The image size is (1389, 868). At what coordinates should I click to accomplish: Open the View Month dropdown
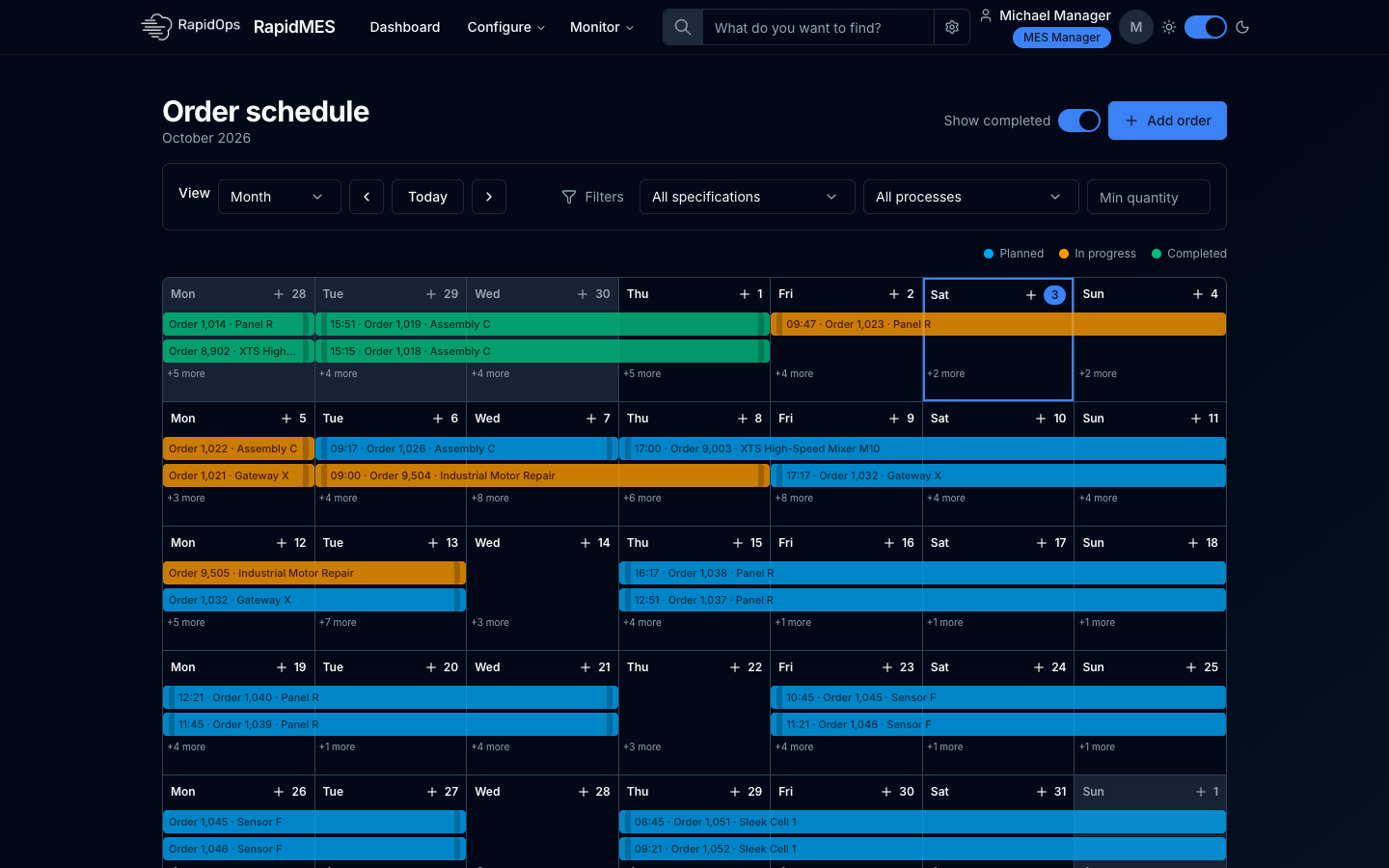(x=280, y=197)
